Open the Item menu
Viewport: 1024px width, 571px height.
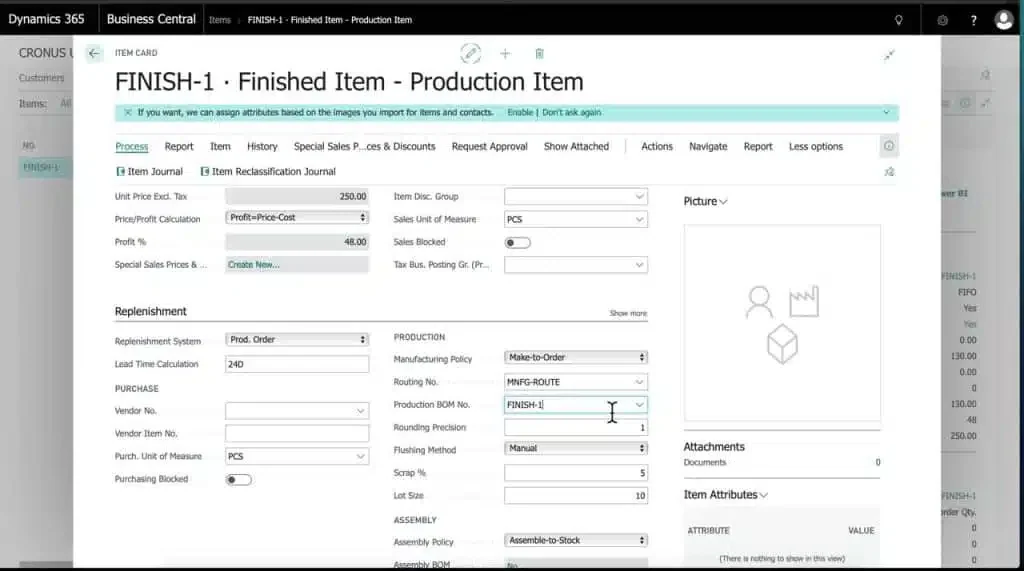point(220,146)
